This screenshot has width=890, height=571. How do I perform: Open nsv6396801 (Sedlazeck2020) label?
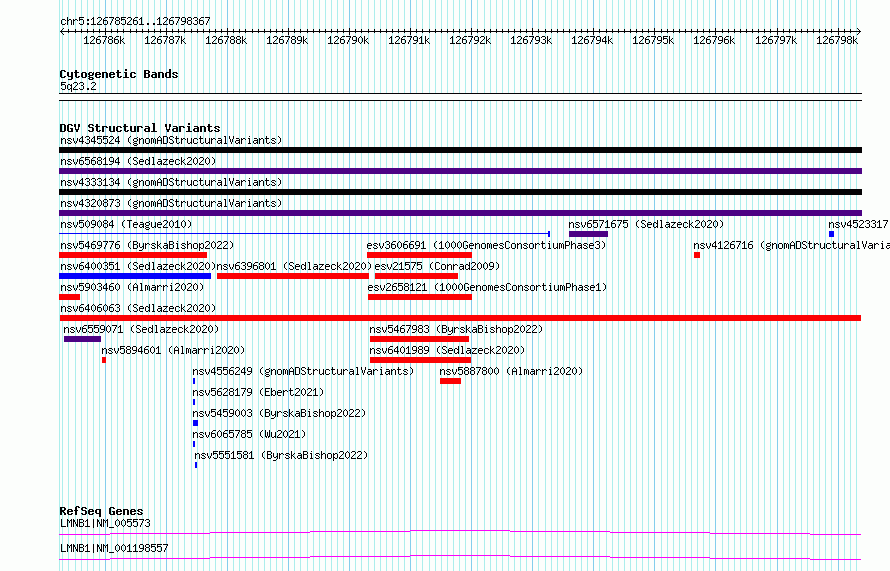294,266
